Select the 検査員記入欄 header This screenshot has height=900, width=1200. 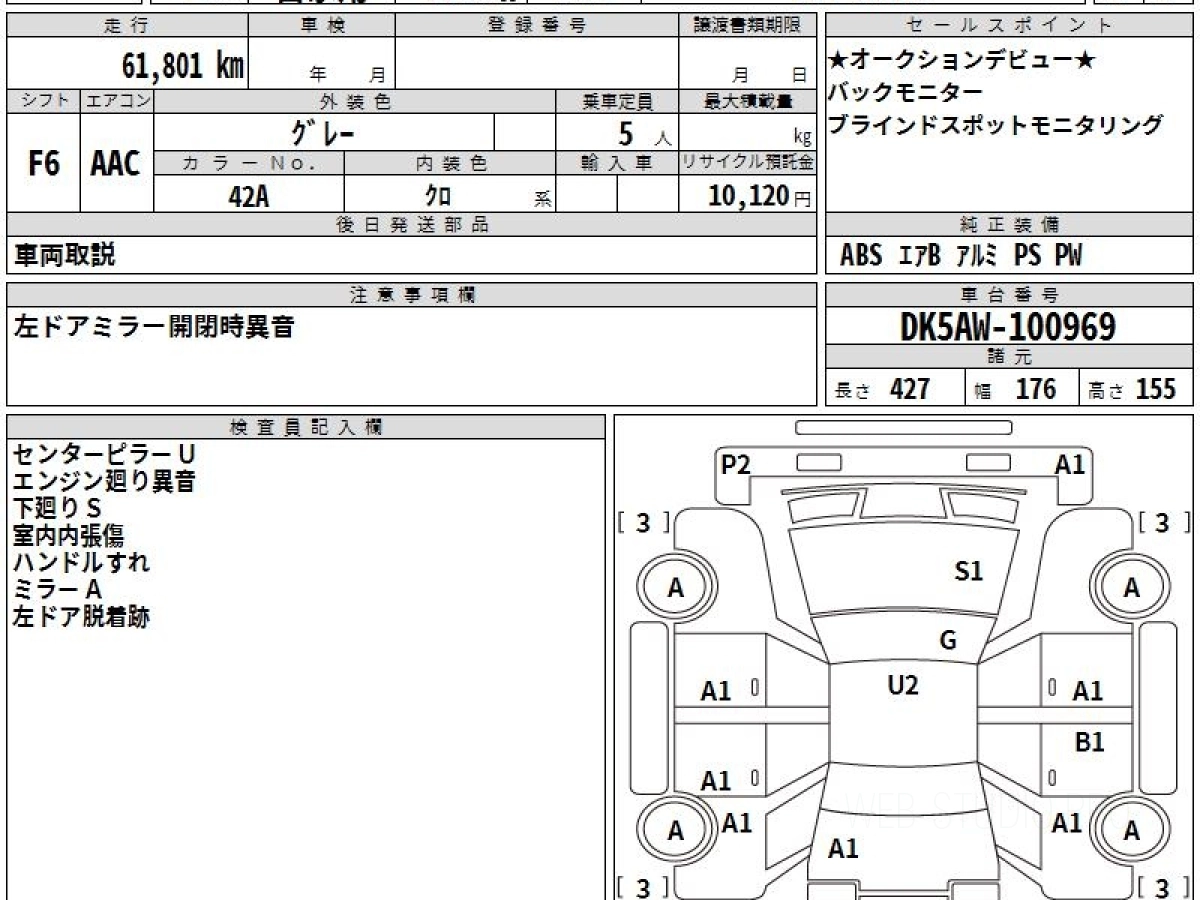pos(306,427)
